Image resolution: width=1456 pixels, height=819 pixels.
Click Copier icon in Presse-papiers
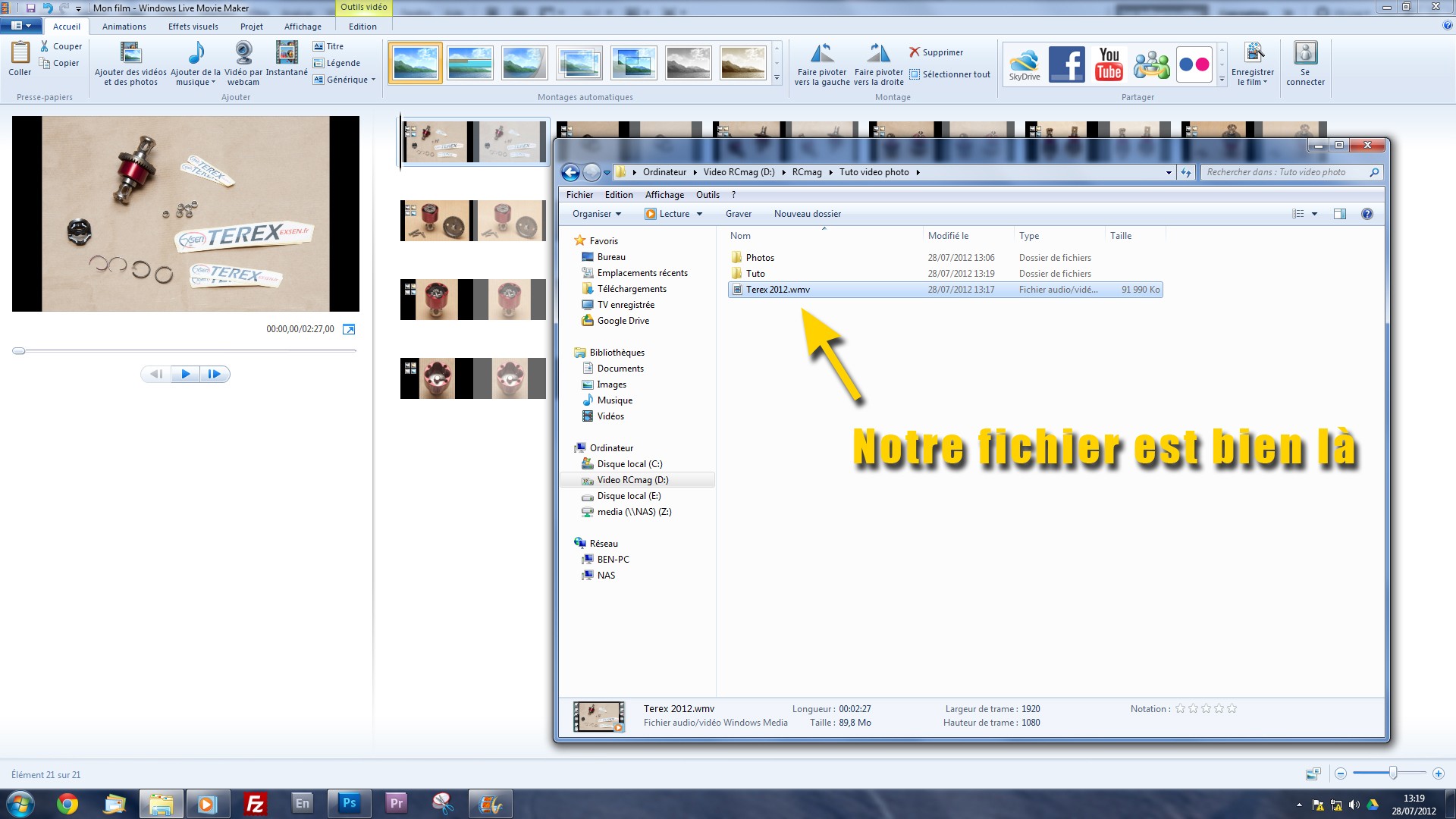[45, 63]
